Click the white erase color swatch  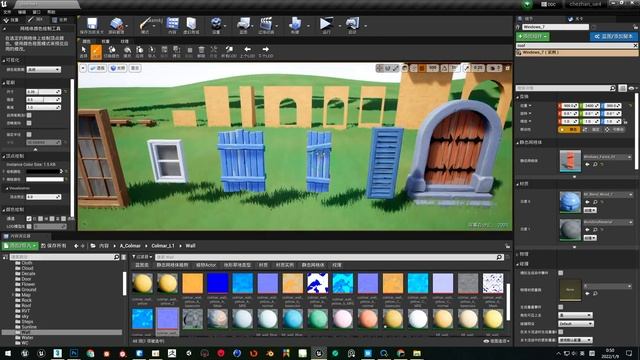click(45, 179)
